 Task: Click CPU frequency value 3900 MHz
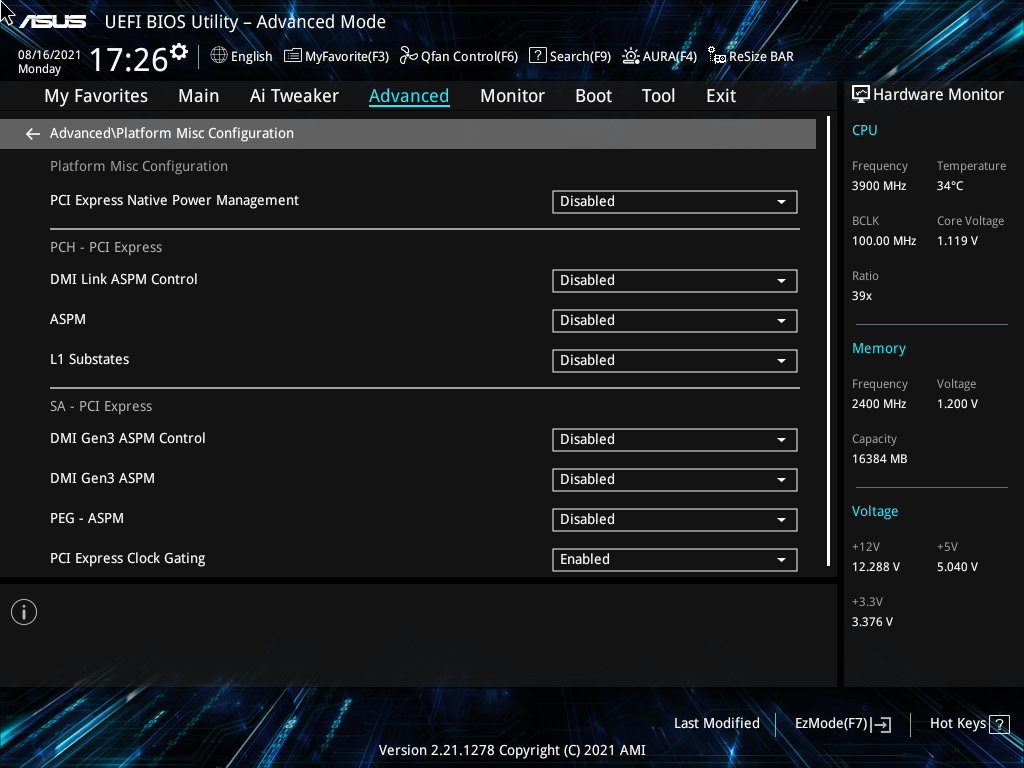pyautogui.click(x=878, y=186)
